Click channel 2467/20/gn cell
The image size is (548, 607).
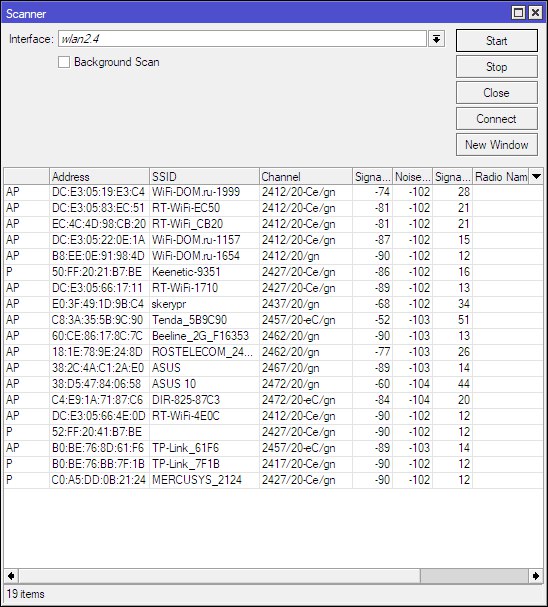291,368
